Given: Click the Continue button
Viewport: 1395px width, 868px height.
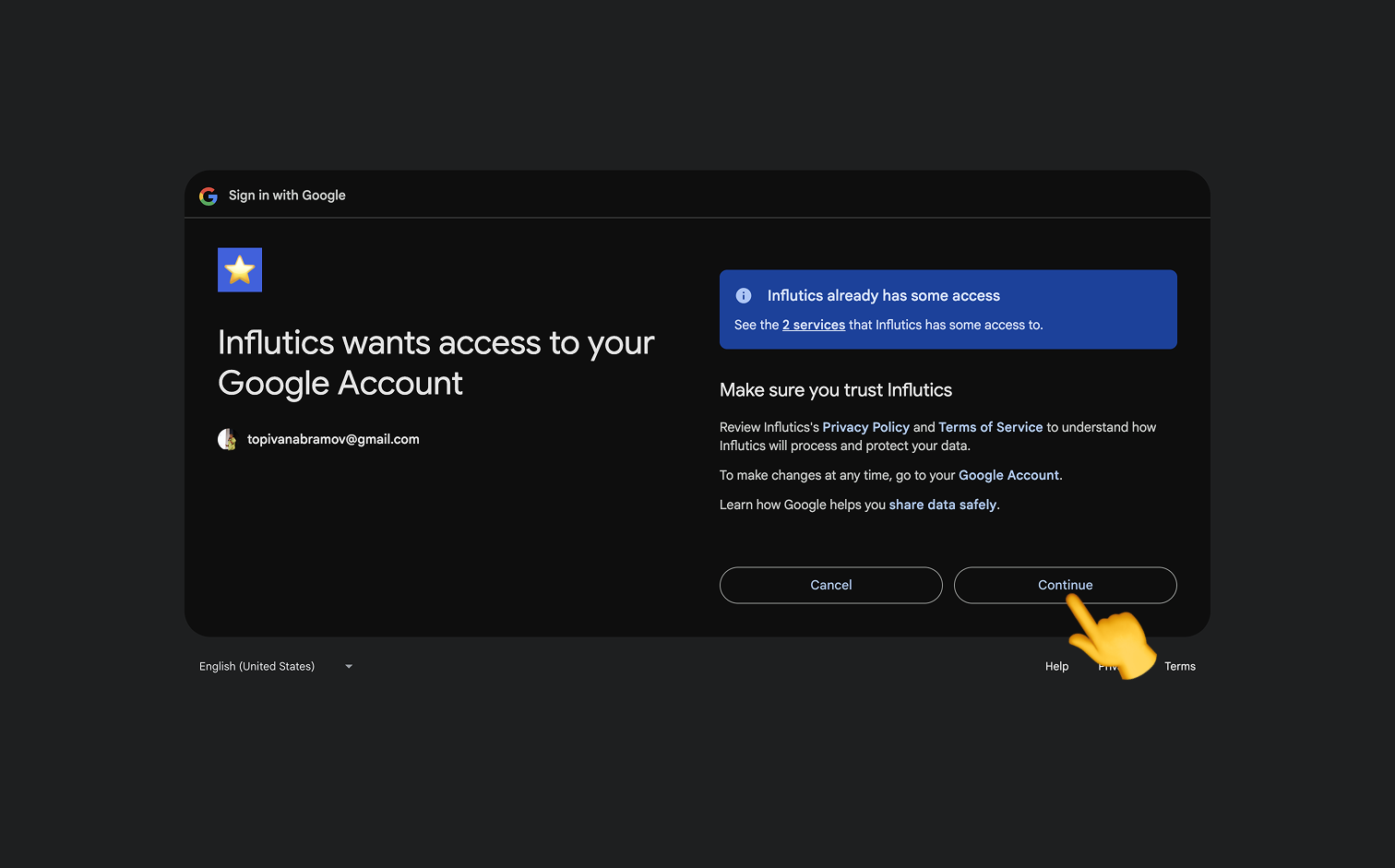Looking at the screenshot, I should click(x=1066, y=586).
